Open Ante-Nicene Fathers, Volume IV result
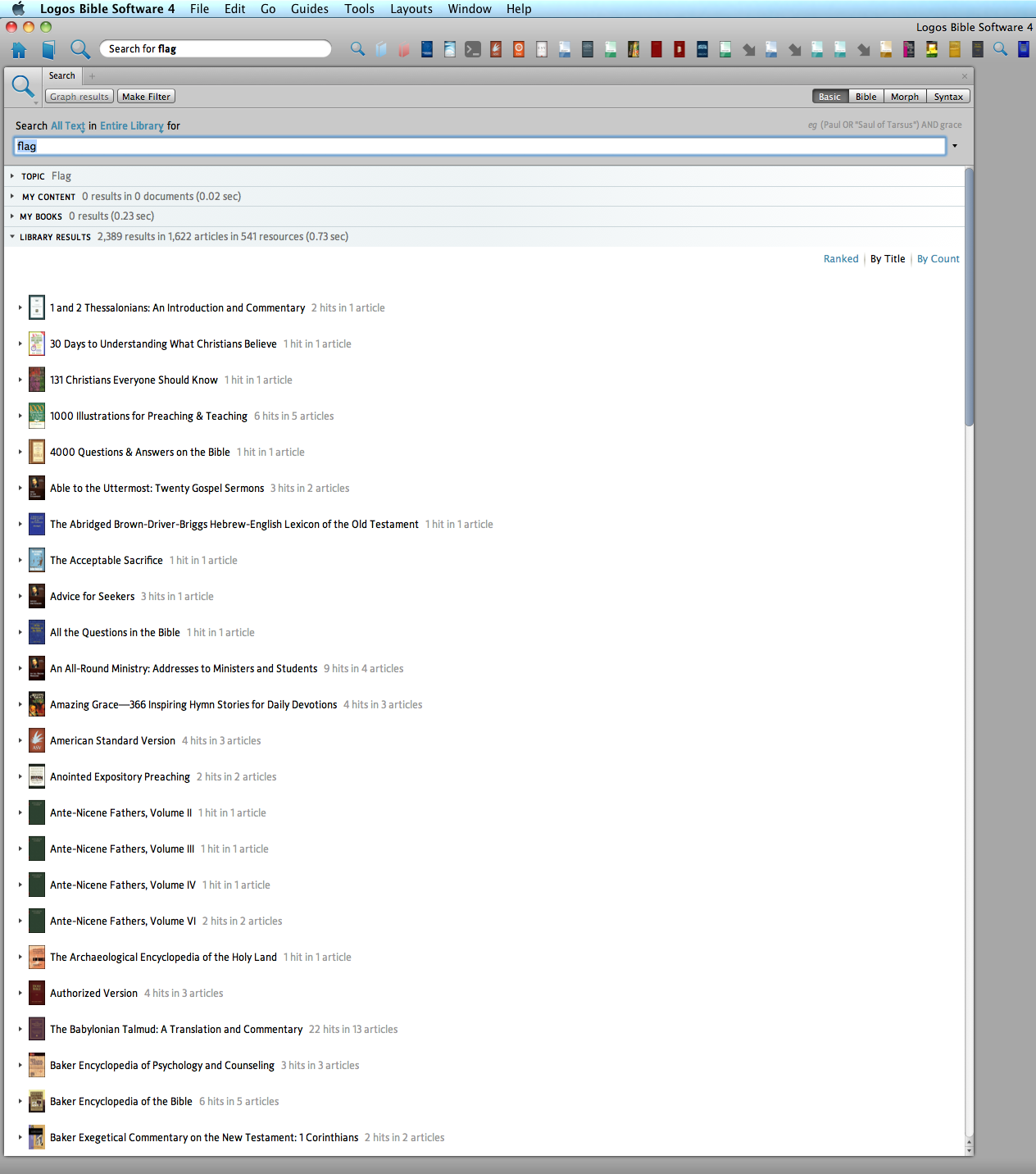The image size is (1036, 1174). pos(123,885)
